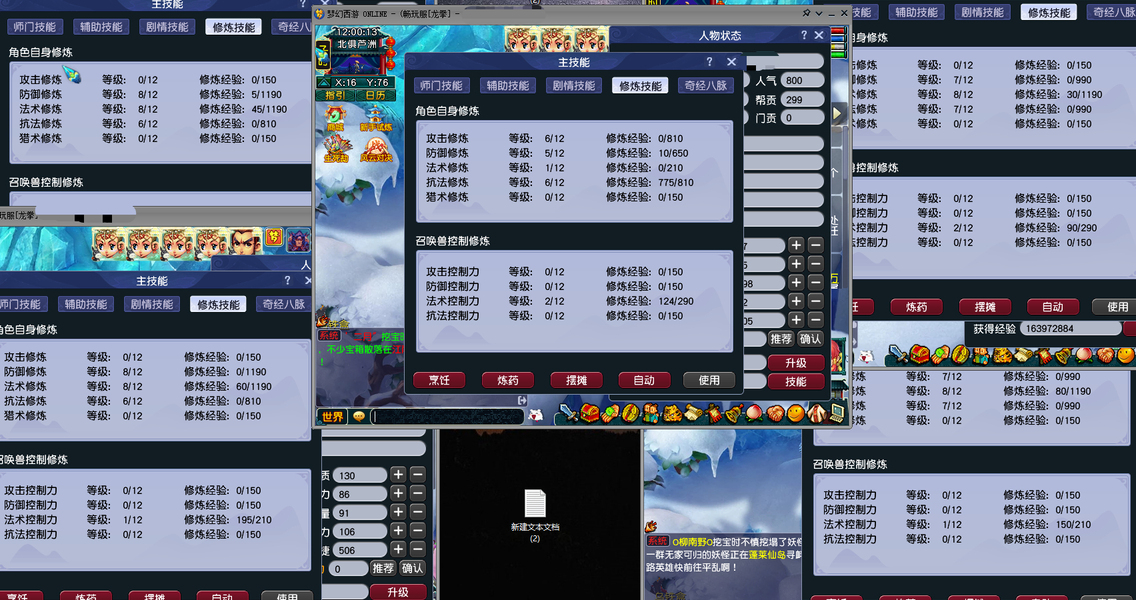Image resolution: width=1136 pixels, height=600 pixels.
Task: Click the peach icon in front window toolbar
Action: tap(754, 413)
